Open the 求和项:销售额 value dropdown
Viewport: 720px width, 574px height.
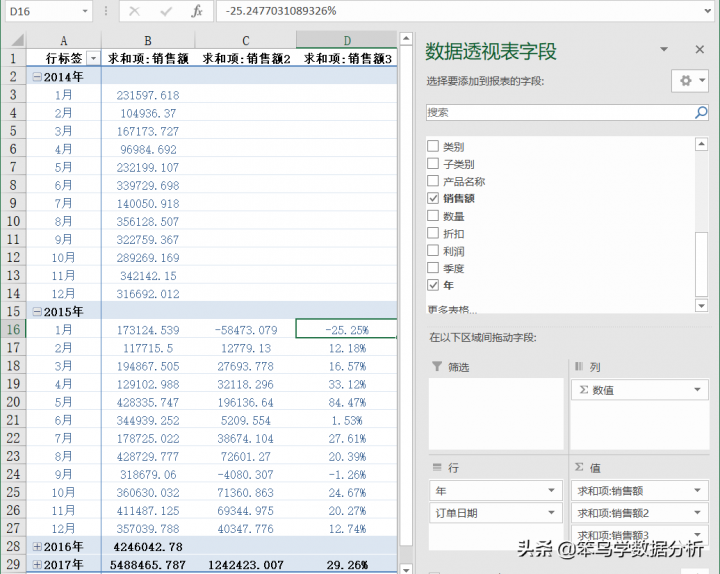(698, 490)
